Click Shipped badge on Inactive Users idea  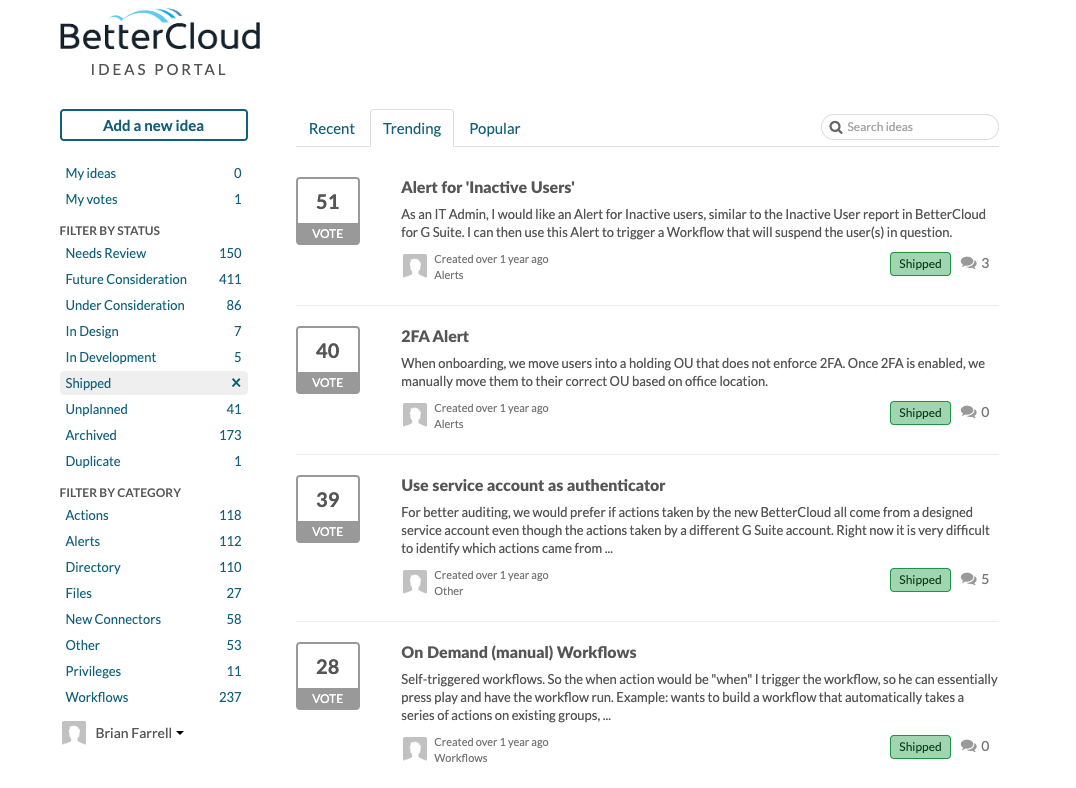point(920,264)
